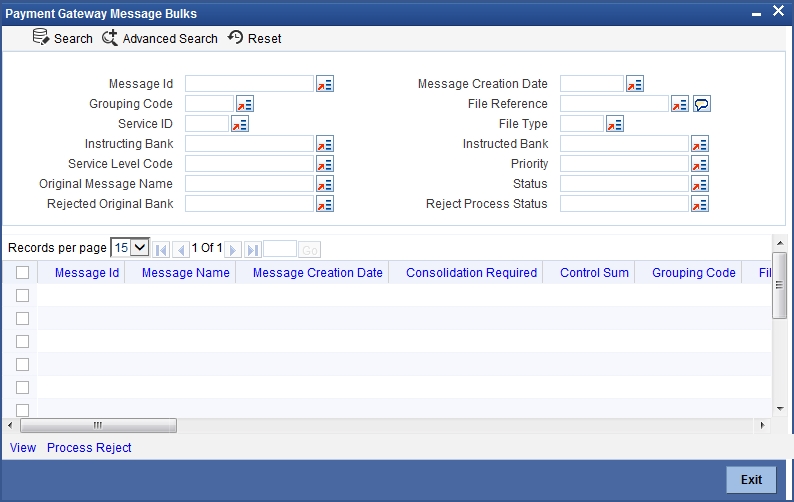The image size is (794, 502).
Task: Open lookup list for Message Id
Action: (325, 84)
